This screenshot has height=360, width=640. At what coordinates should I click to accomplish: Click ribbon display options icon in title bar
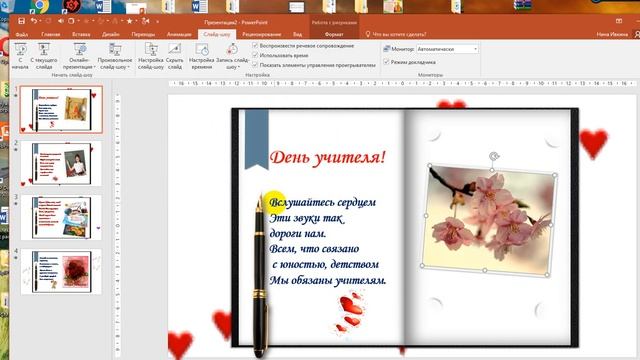pos(619,21)
